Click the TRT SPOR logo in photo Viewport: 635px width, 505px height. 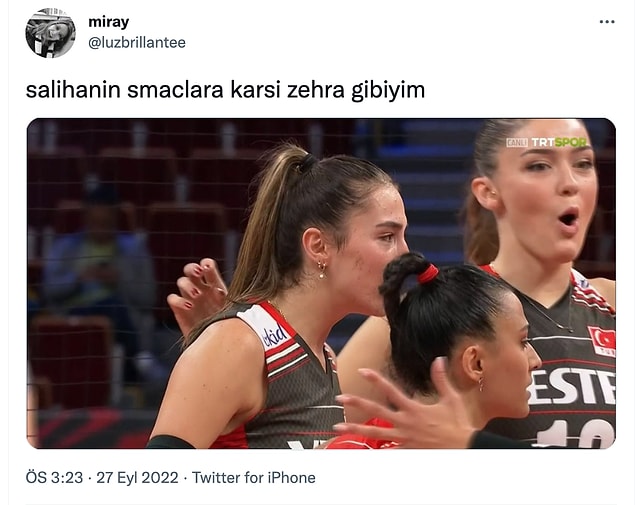point(559,142)
